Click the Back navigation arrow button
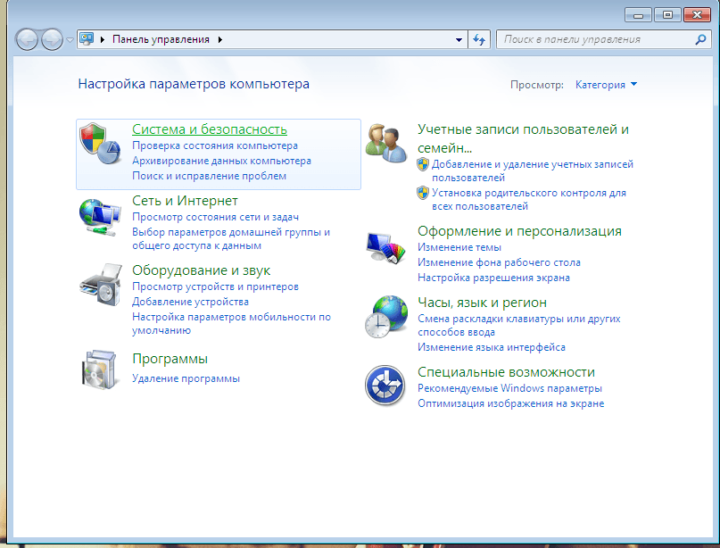Viewport: 720px width, 548px height. (x=28, y=40)
